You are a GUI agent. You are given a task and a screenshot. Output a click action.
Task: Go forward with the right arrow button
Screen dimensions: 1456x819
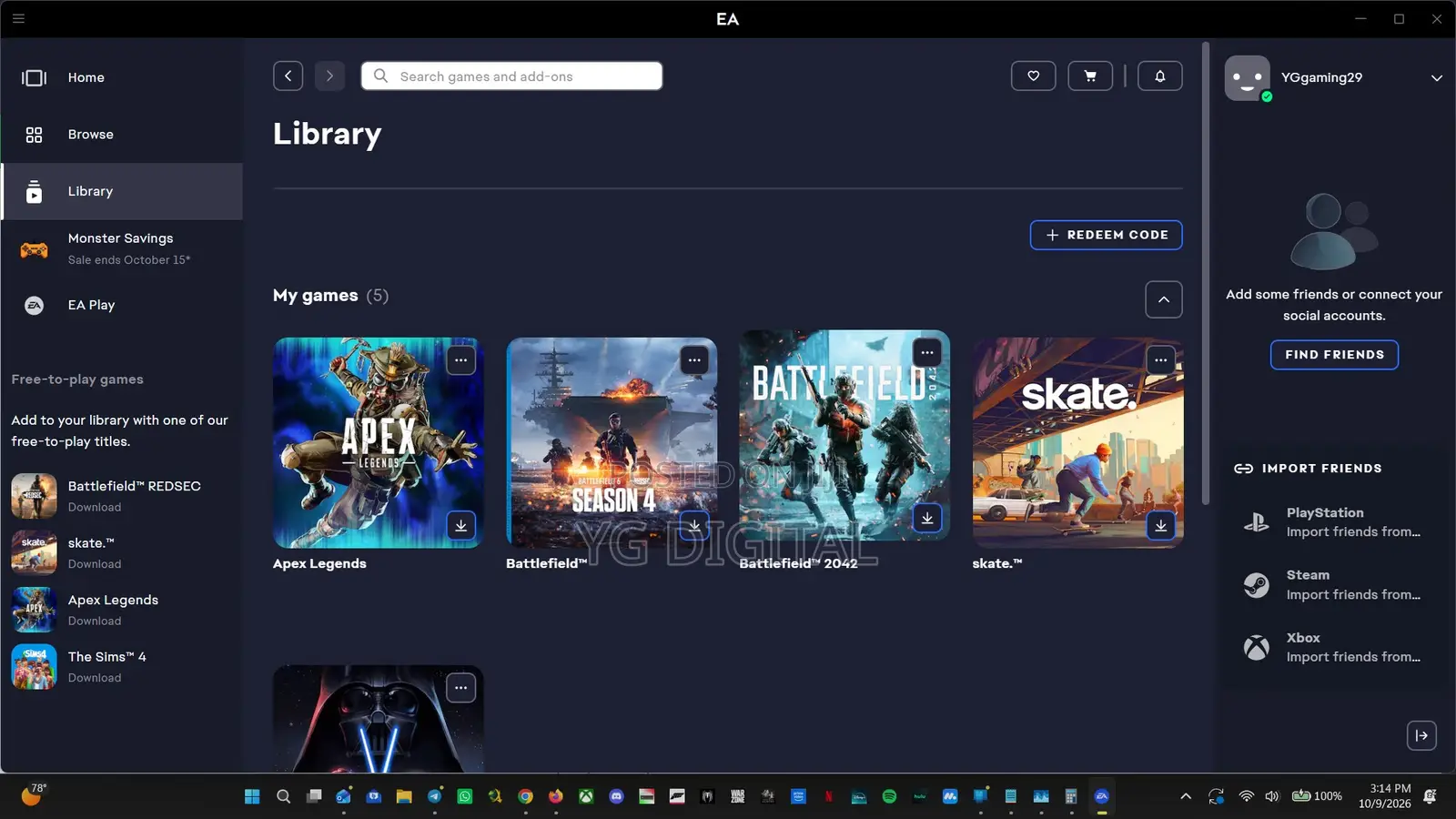[x=329, y=76]
